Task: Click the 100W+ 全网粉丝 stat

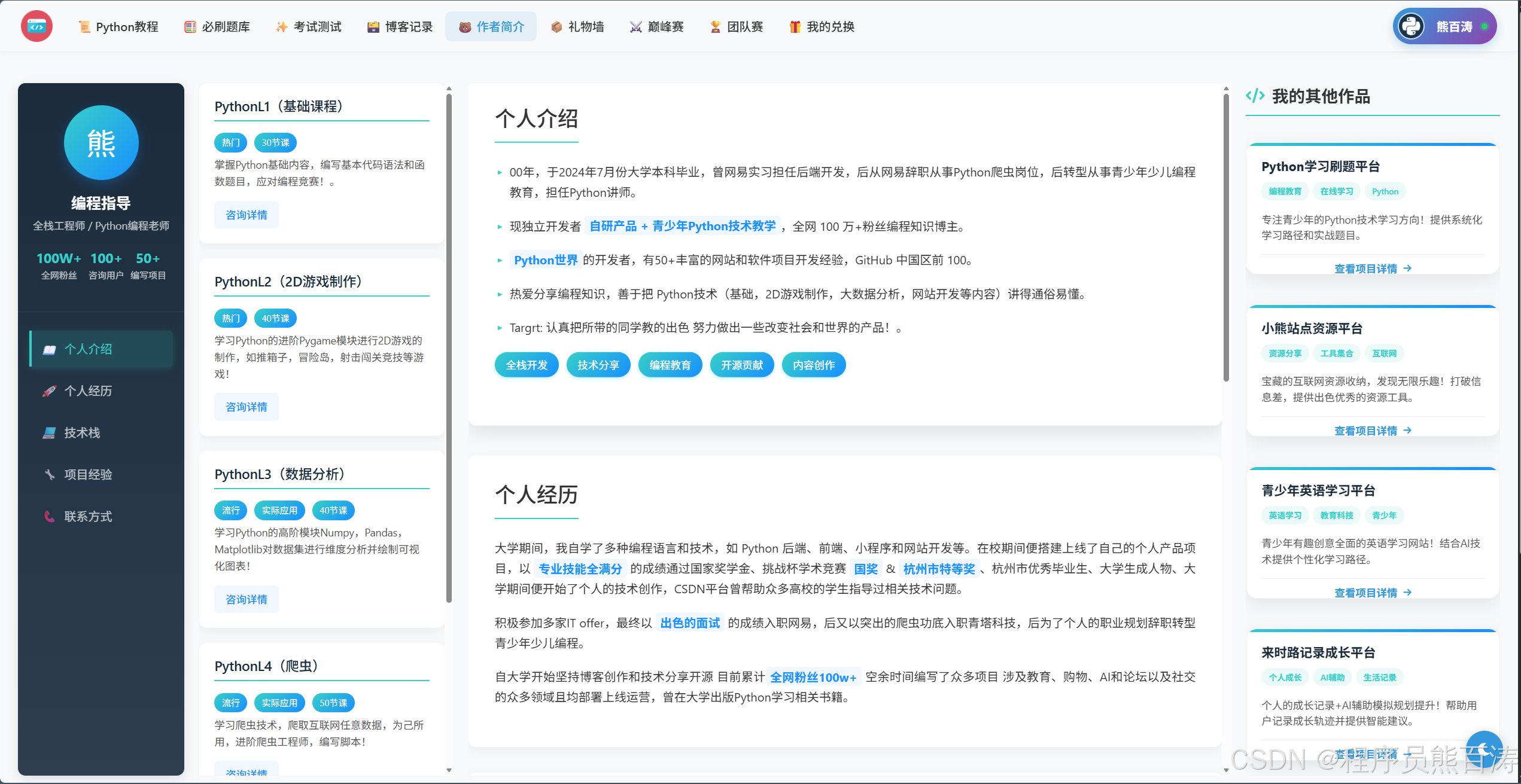Action: (59, 266)
